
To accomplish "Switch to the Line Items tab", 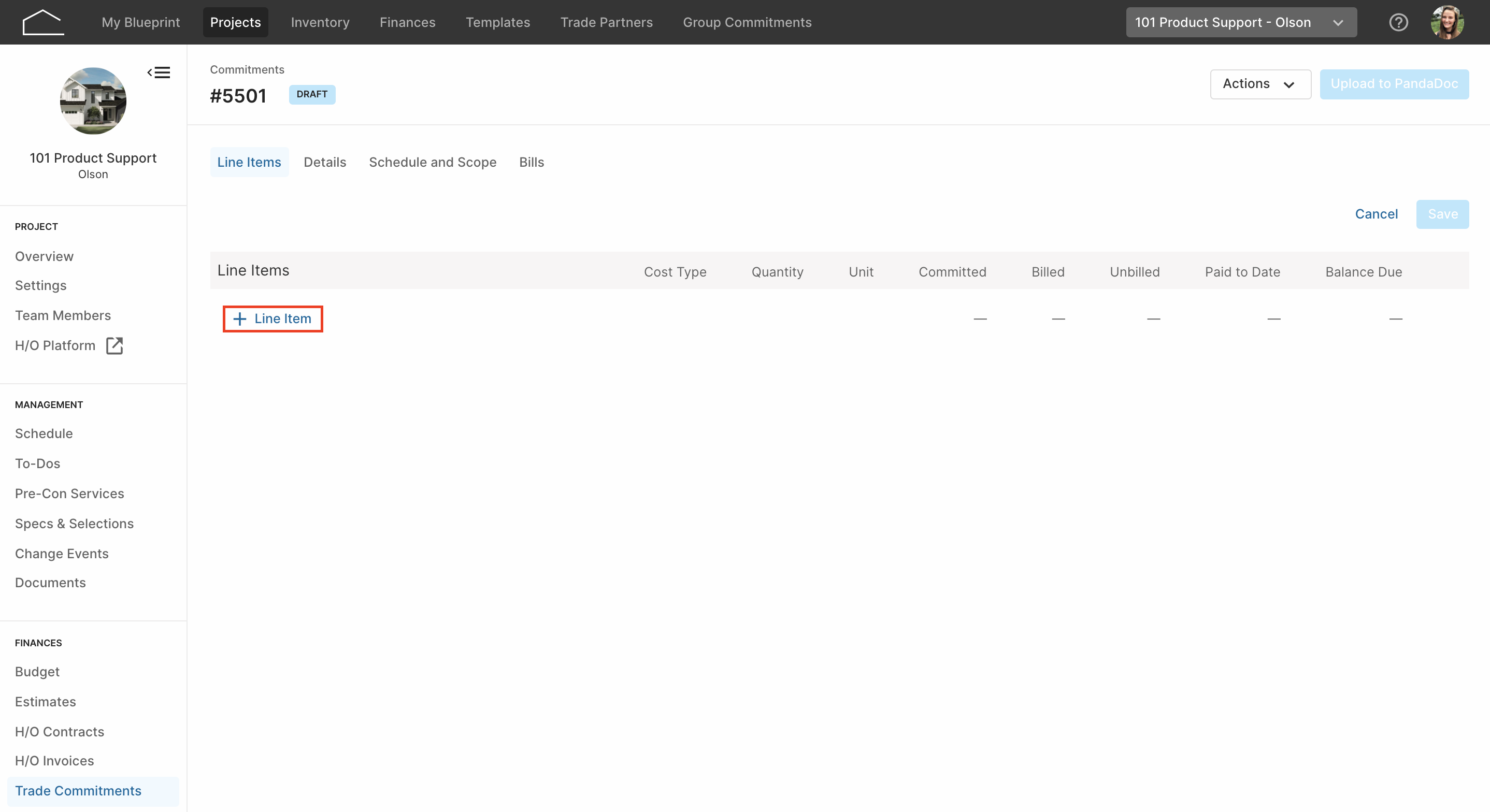I will click(x=249, y=162).
